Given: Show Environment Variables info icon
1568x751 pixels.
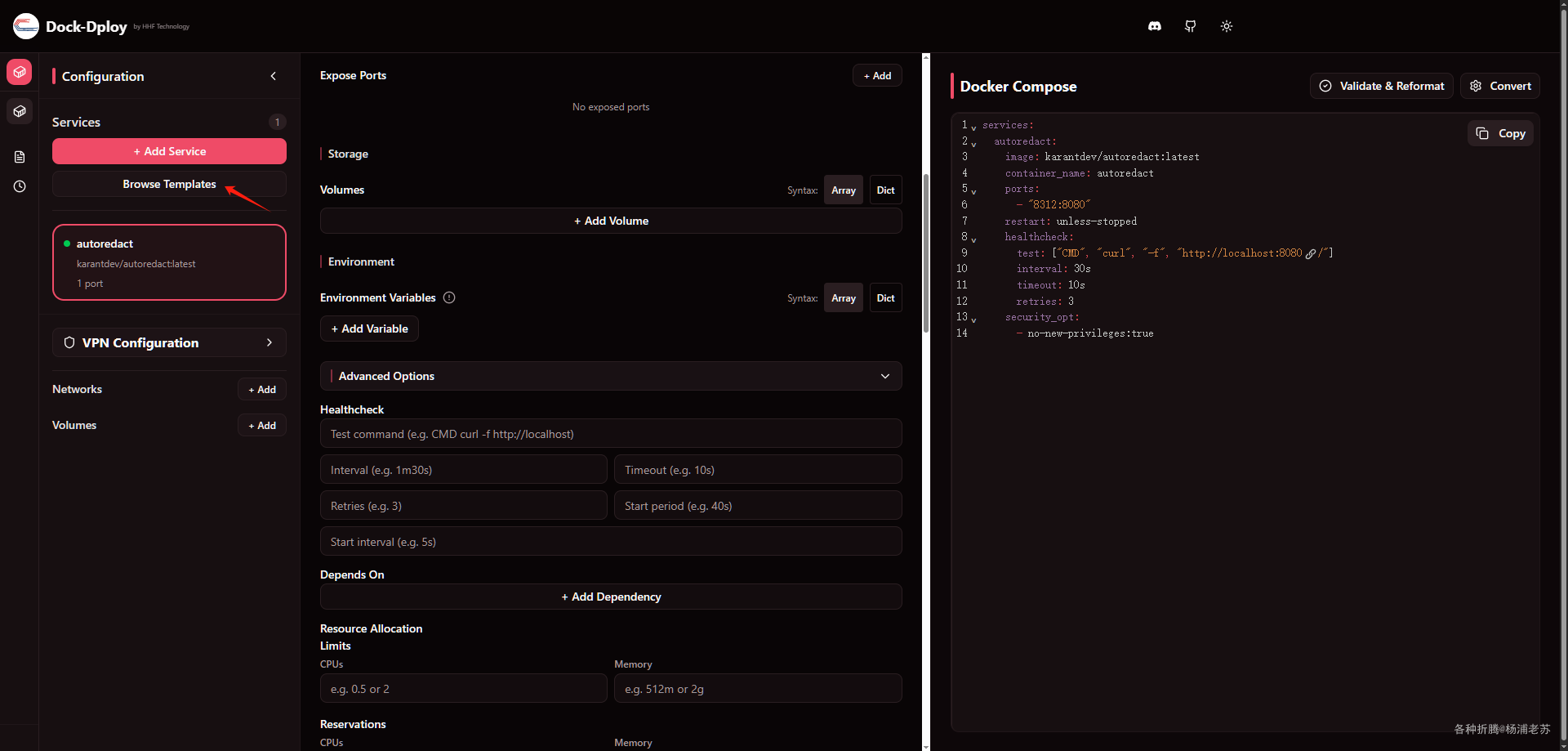Looking at the screenshot, I should coord(449,297).
